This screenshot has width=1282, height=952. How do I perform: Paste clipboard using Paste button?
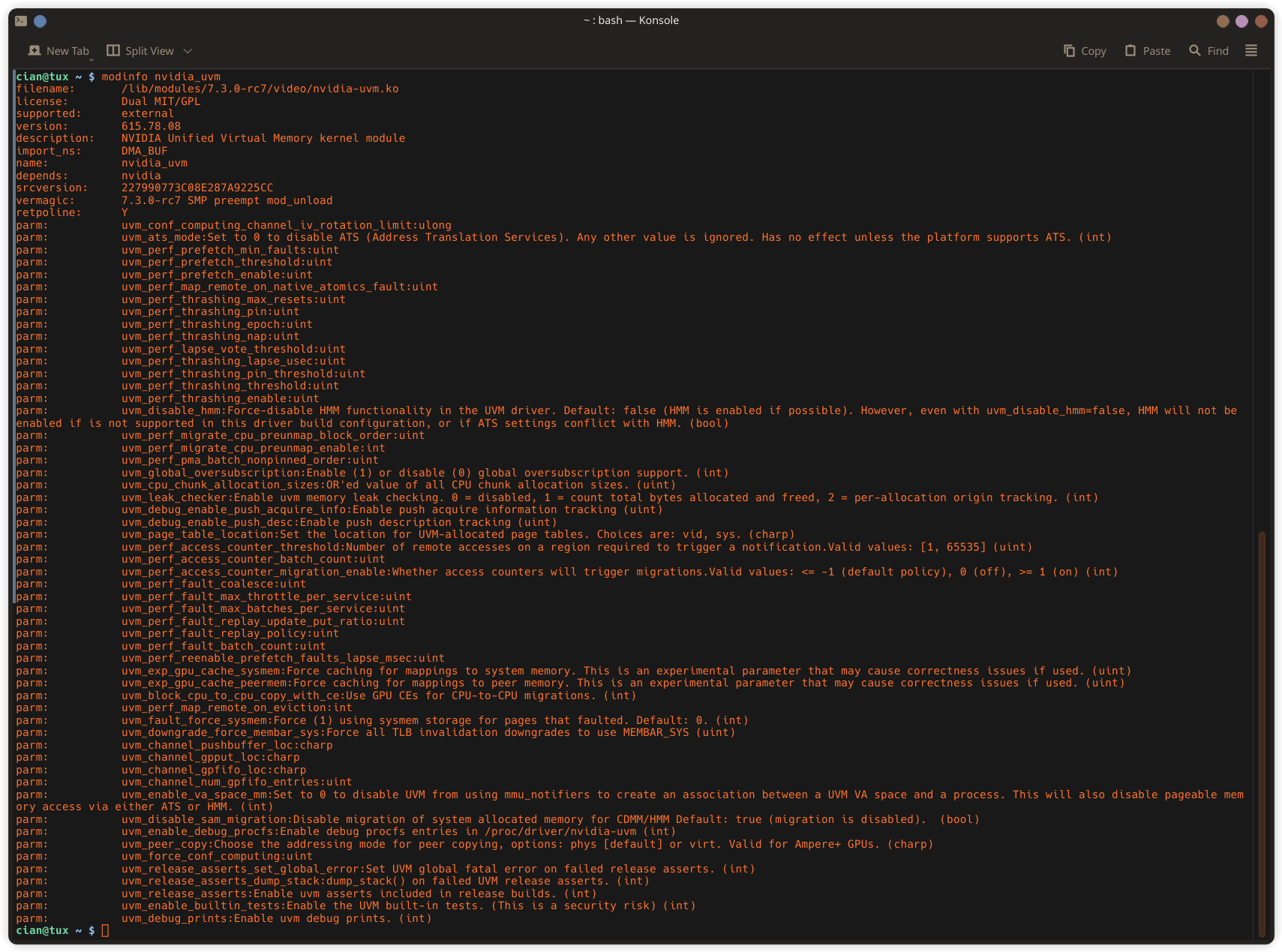[1148, 51]
